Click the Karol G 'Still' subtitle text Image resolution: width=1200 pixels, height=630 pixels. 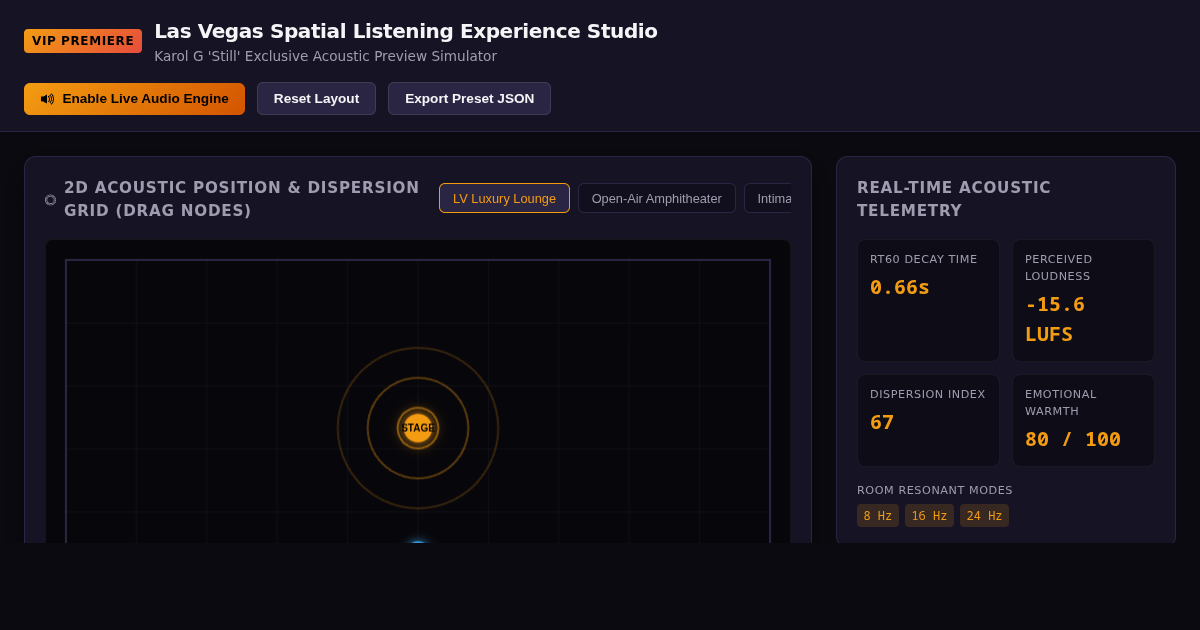325,56
